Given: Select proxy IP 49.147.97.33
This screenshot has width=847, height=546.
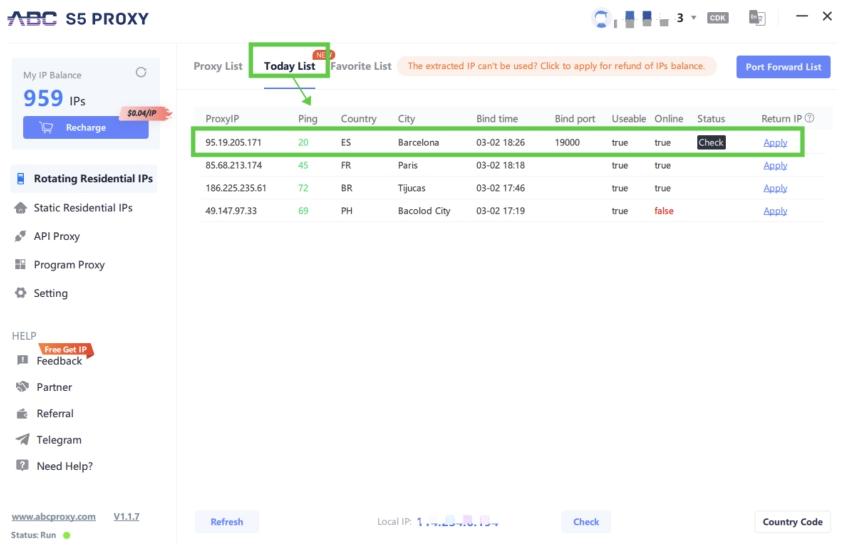Looking at the screenshot, I should point(231,211).
